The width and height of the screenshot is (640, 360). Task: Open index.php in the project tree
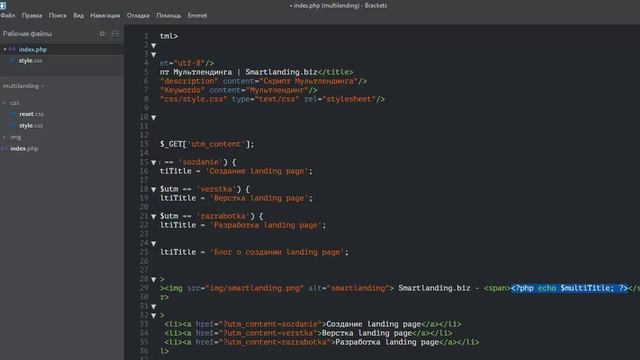coord(24,149)
